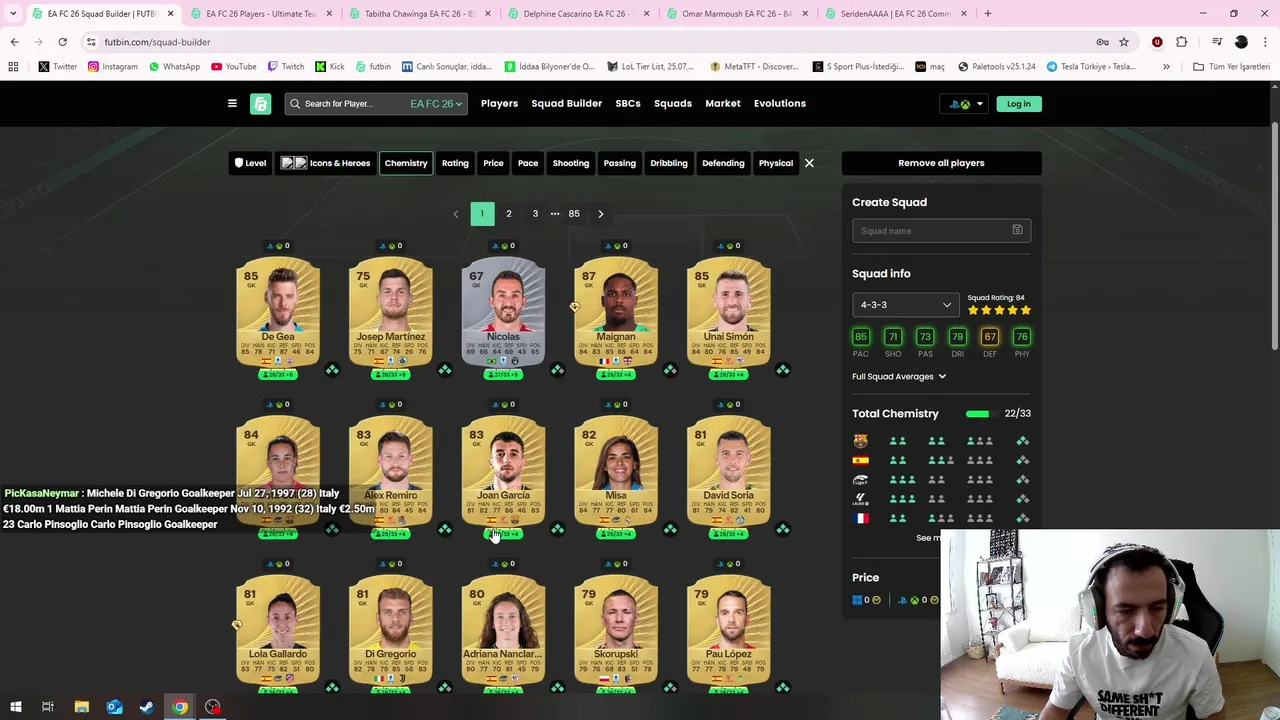
Task: Open the Squads nav item
Action: coord(673,103)
